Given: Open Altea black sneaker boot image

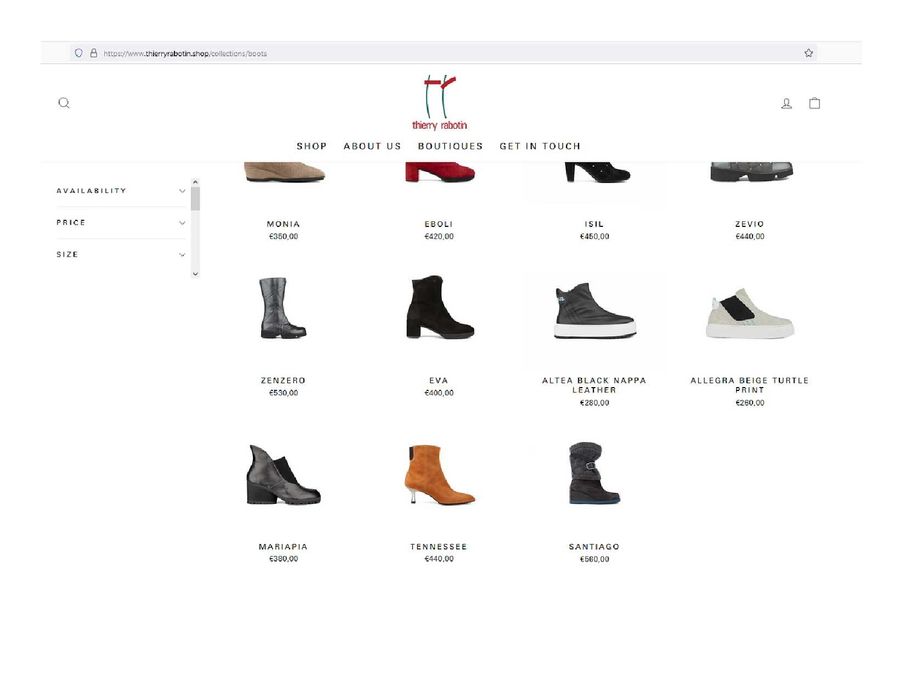Looking at the screenshot, I should pyautogui.click(x=595, y=310).
